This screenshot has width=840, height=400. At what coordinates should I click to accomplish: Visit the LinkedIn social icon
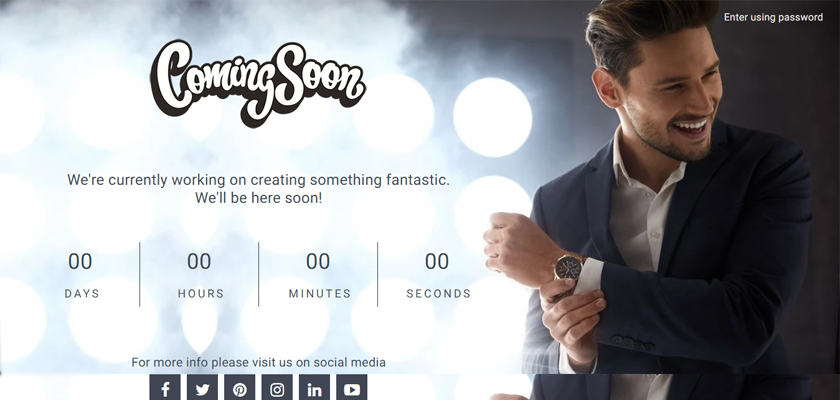coord(314,387)
